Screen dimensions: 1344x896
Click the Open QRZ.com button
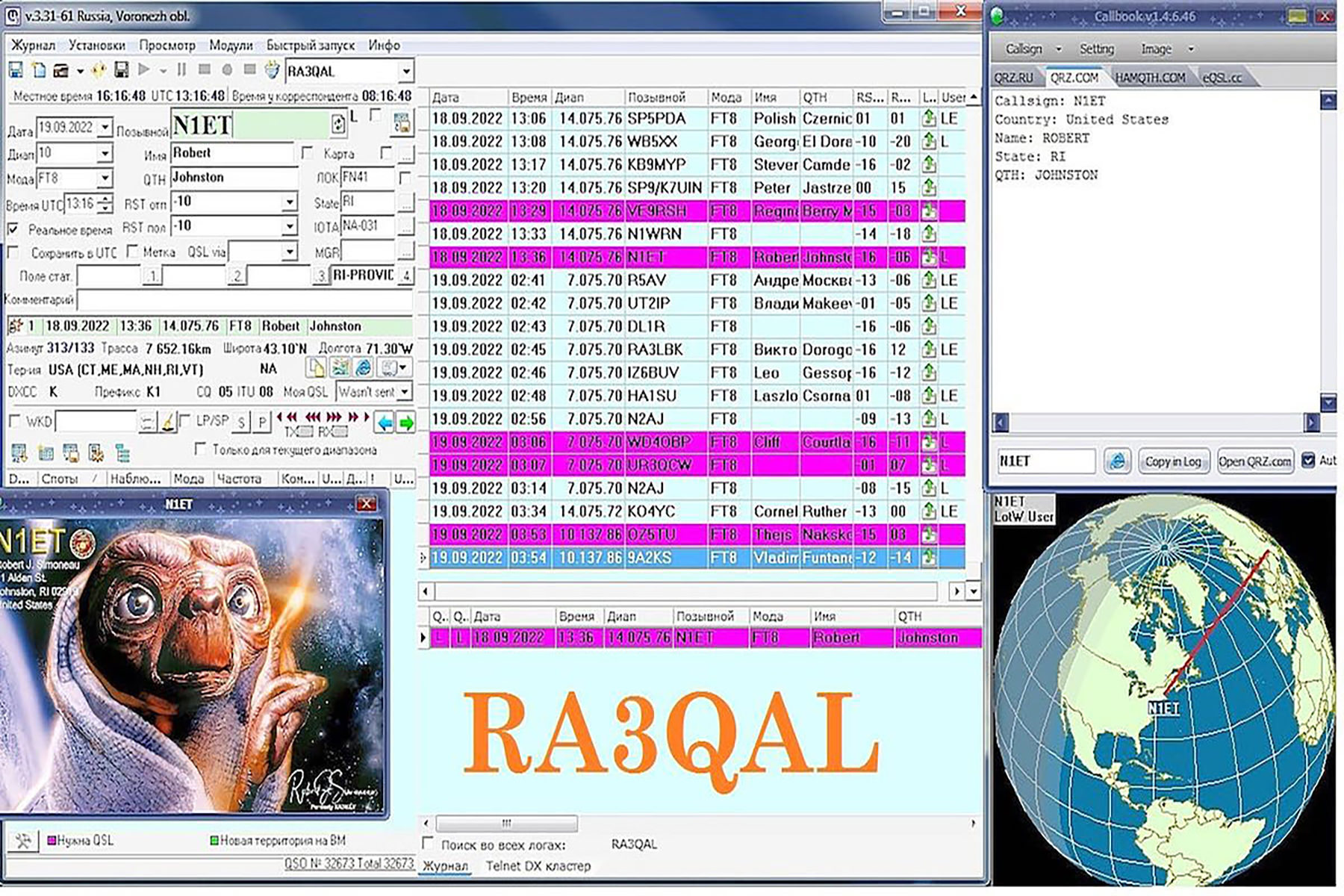(1254, 461)
